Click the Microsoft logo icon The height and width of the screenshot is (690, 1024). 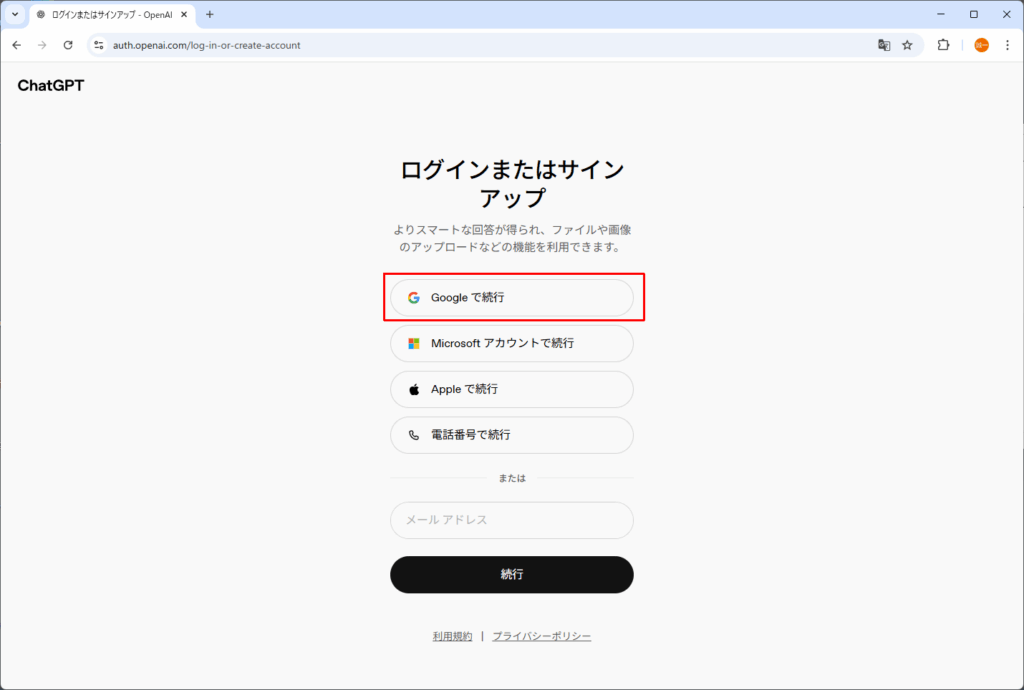(414, 344)
